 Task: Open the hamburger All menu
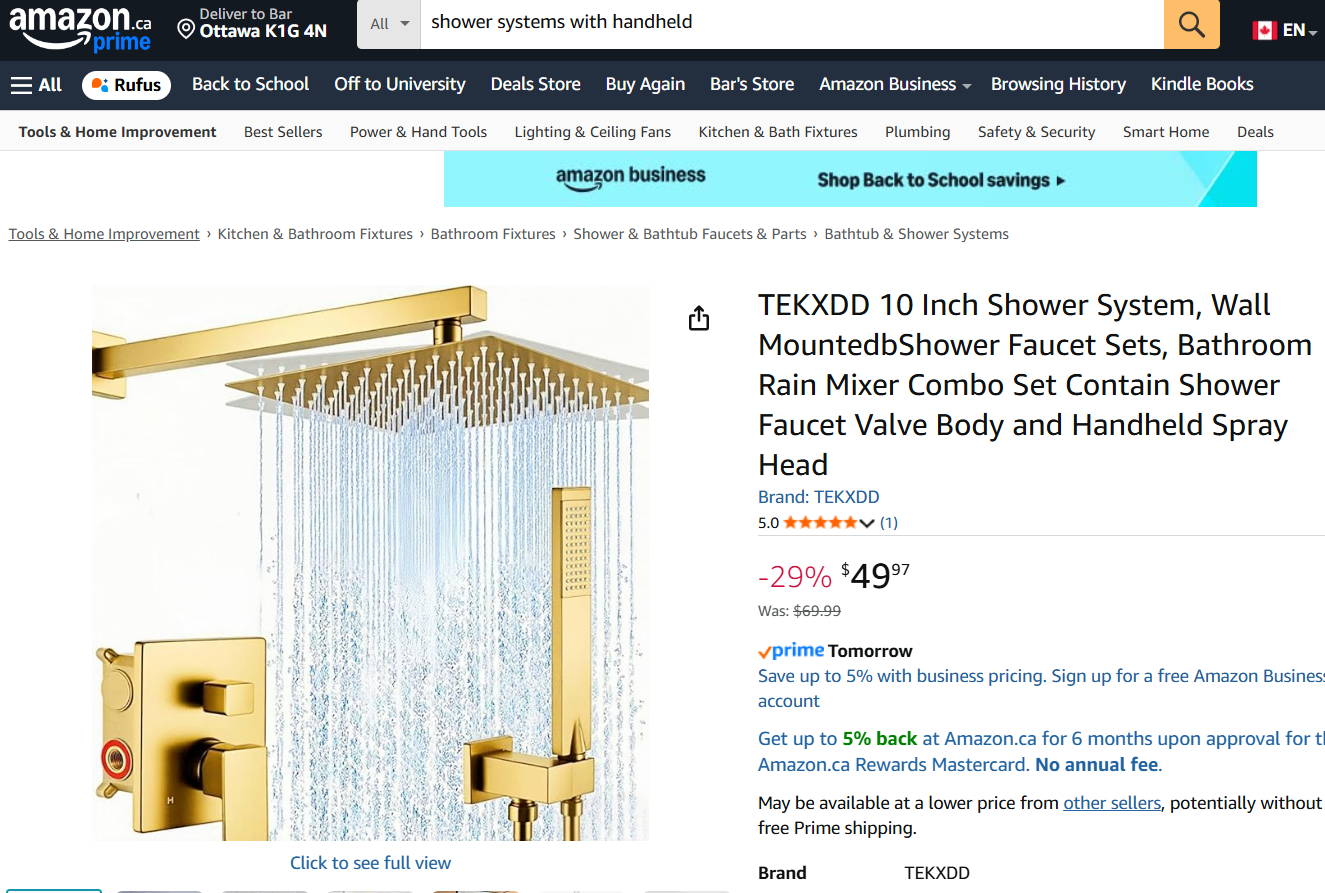pos(36,85)
